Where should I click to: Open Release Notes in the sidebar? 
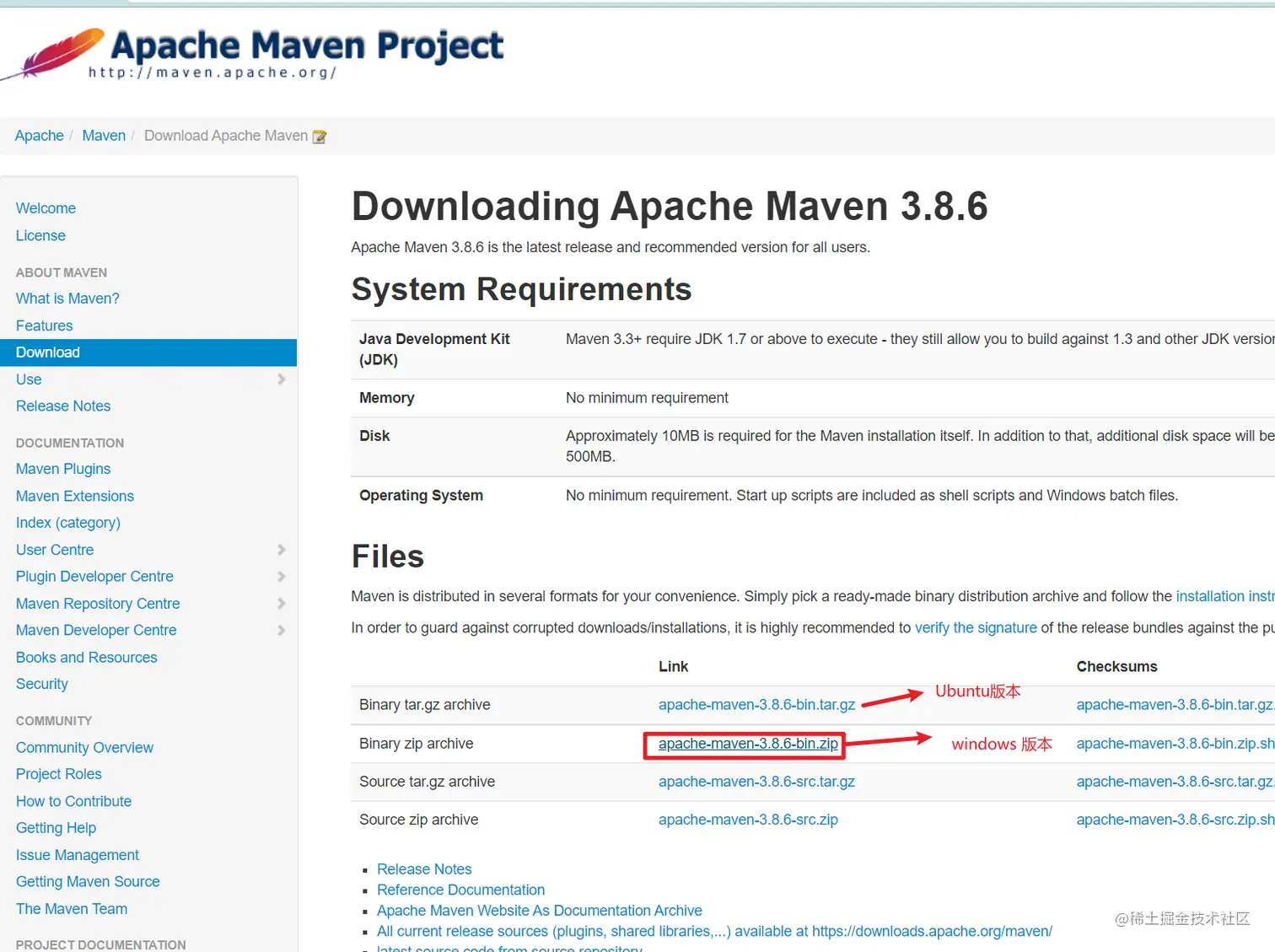[x=63, y=406]
